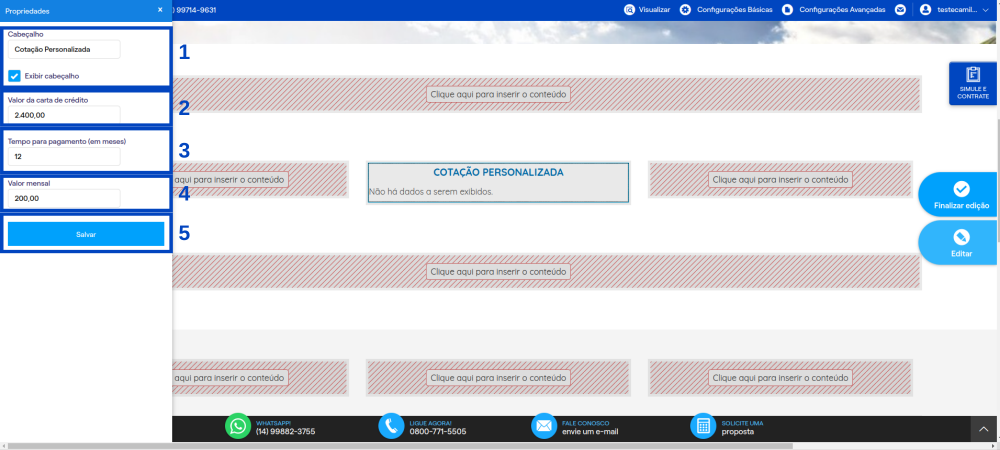Click the Fale Conosco mail icon
The image size is (1000, 450).
[x=544, y=426]
